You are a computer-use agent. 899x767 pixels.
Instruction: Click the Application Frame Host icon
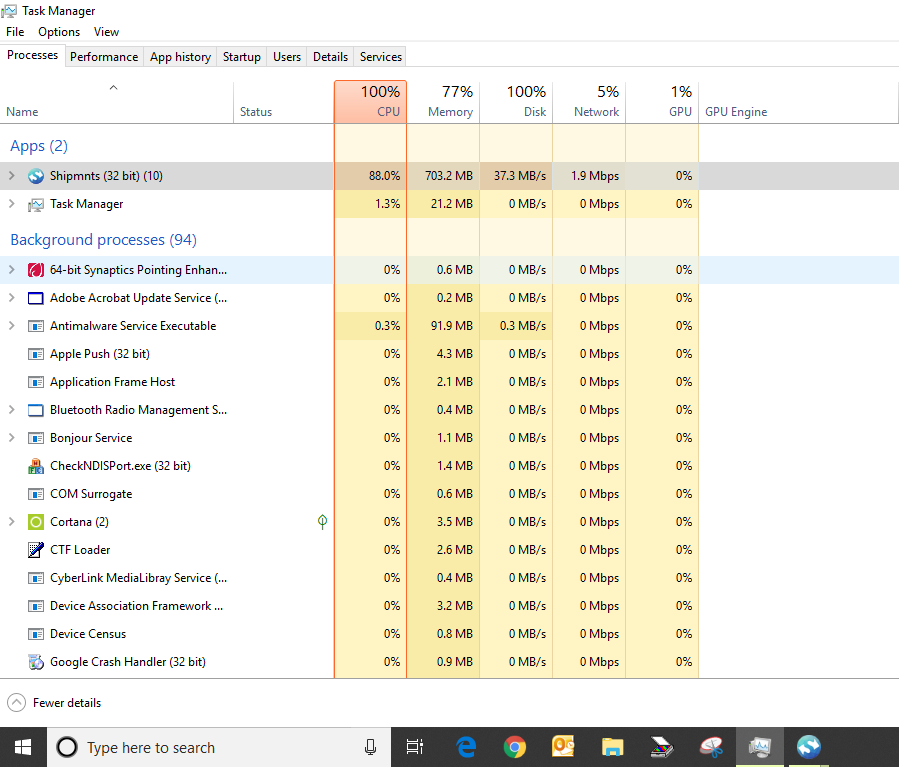36,382
